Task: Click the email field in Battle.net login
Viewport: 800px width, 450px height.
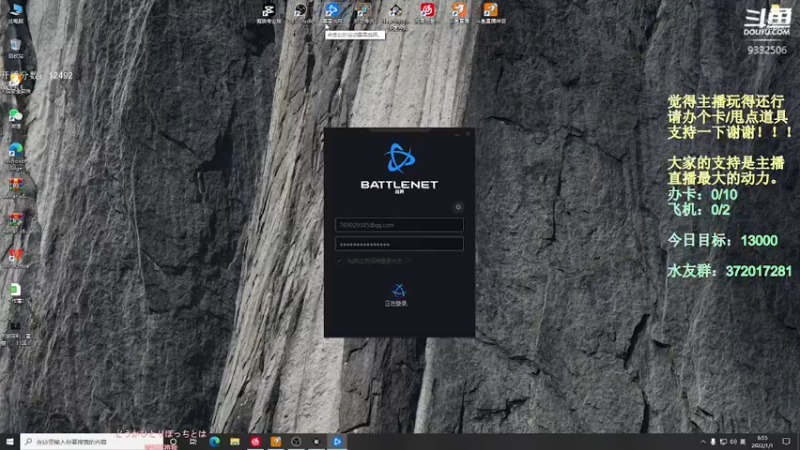Action: click(x=399, y=224)
